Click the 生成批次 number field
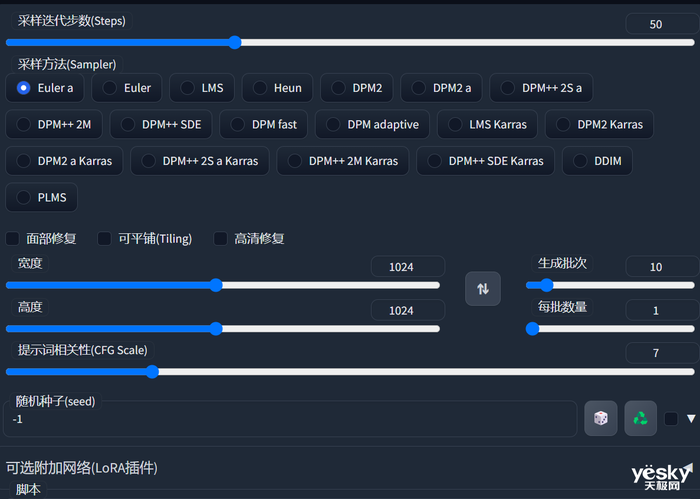The image size is (700, 499). [662, 267]
